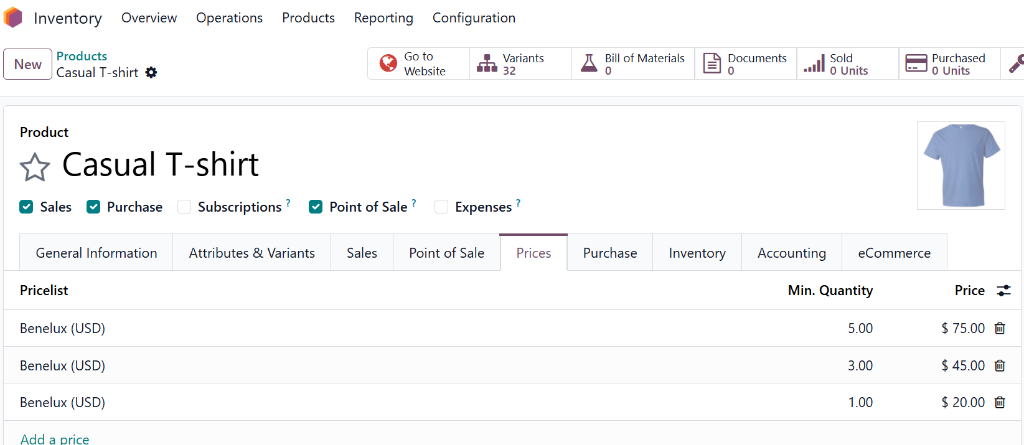
Task: Click the Sold 0 Units stat label
Action: coord(849,64)
